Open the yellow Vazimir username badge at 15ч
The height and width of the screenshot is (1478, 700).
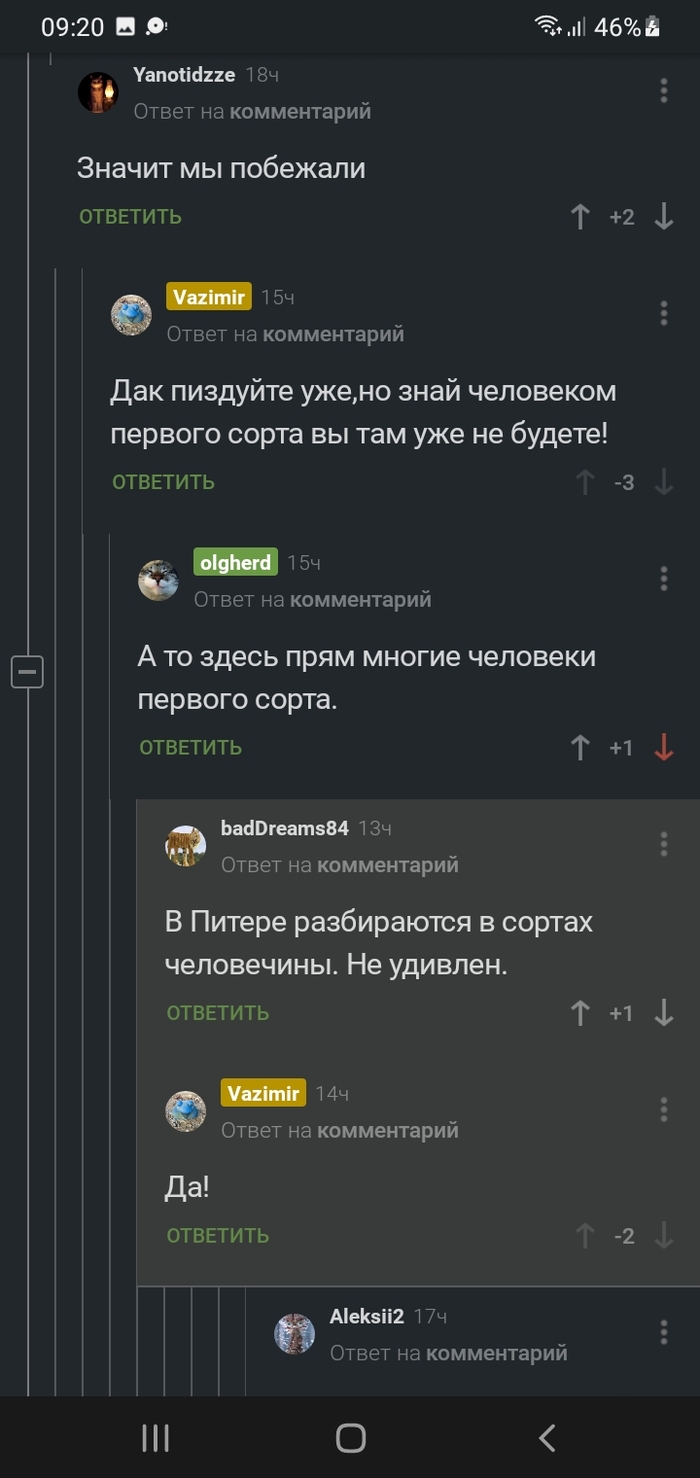[208, 297]
